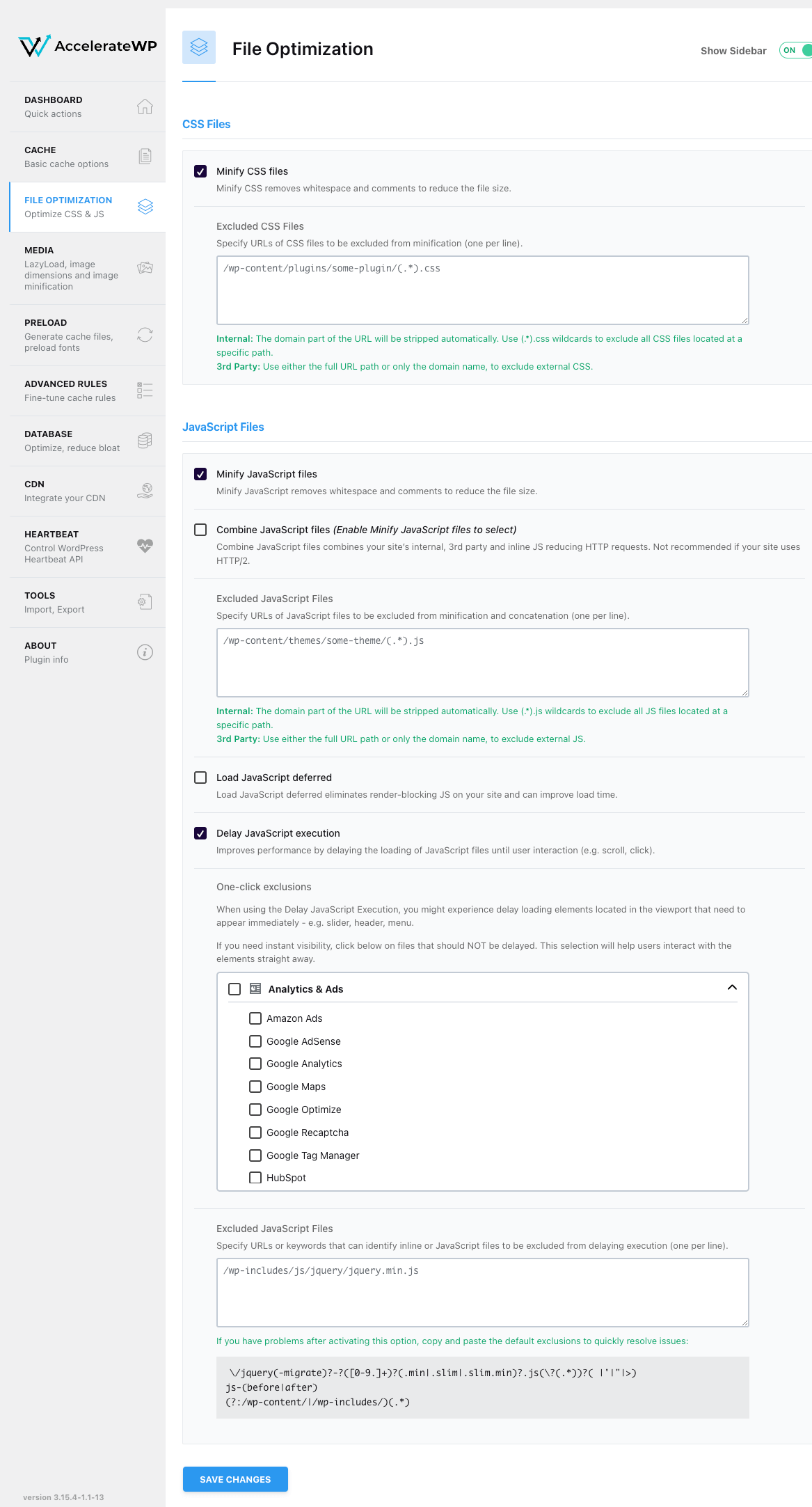Open the Cache basic options section
The image size is (812, 1507).
point(88,157)
